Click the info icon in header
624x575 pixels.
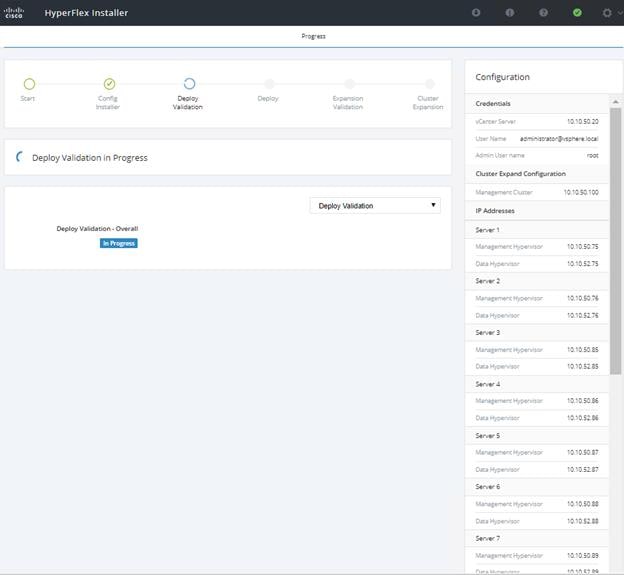[x=509, y=13]
